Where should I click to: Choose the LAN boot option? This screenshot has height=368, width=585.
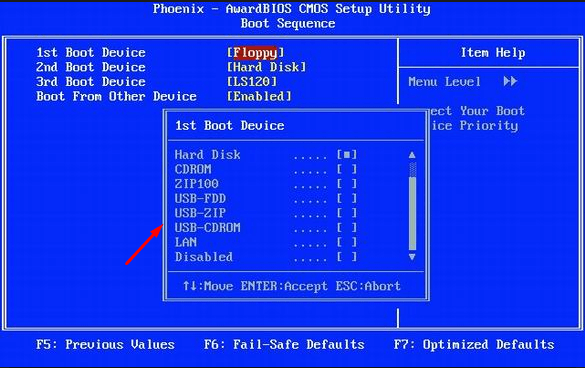347,242
